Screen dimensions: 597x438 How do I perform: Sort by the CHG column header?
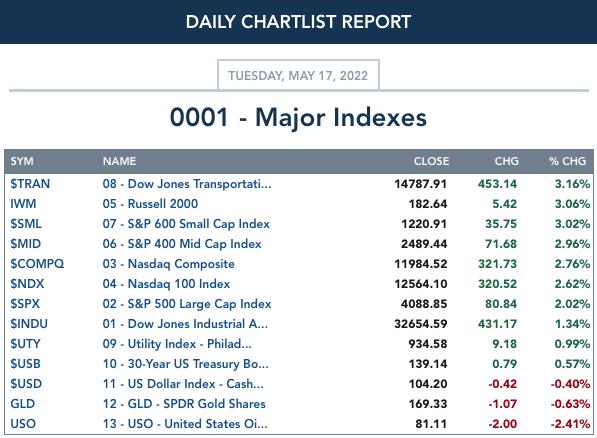[506, 161]
